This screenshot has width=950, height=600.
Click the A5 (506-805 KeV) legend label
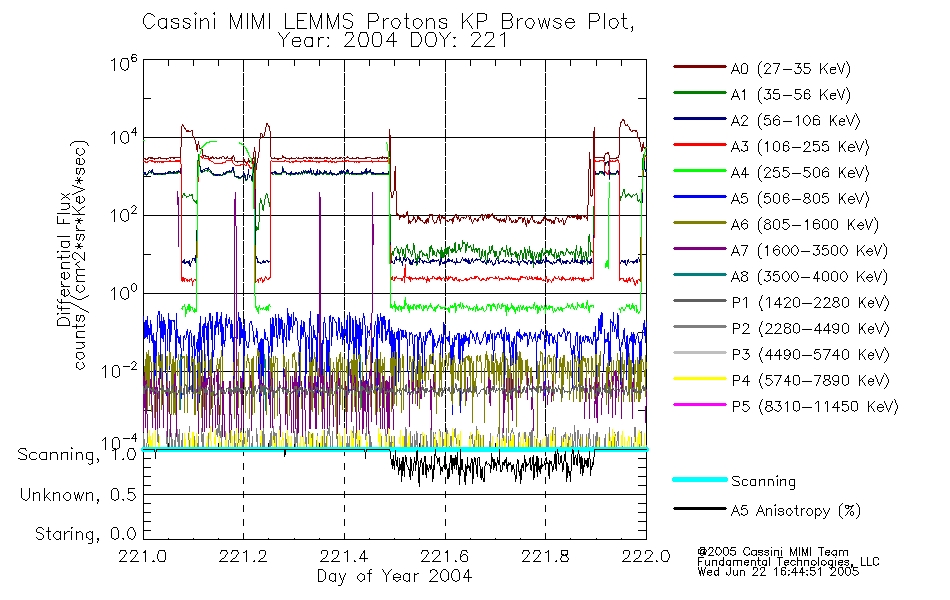(800, 199)
